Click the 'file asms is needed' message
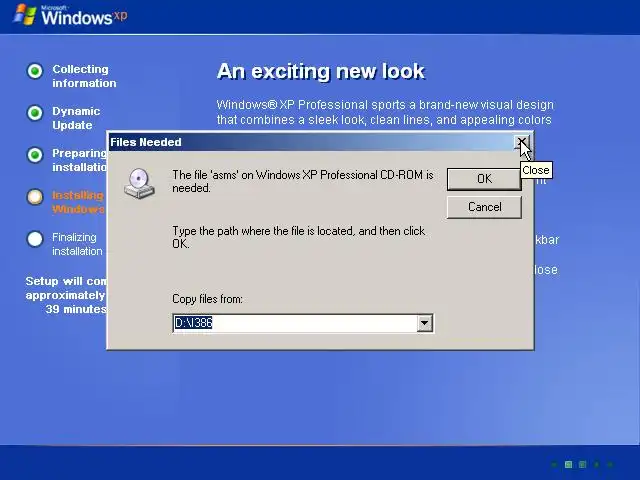The height and width of the screenshot is (480, 640). click(302, 181)
